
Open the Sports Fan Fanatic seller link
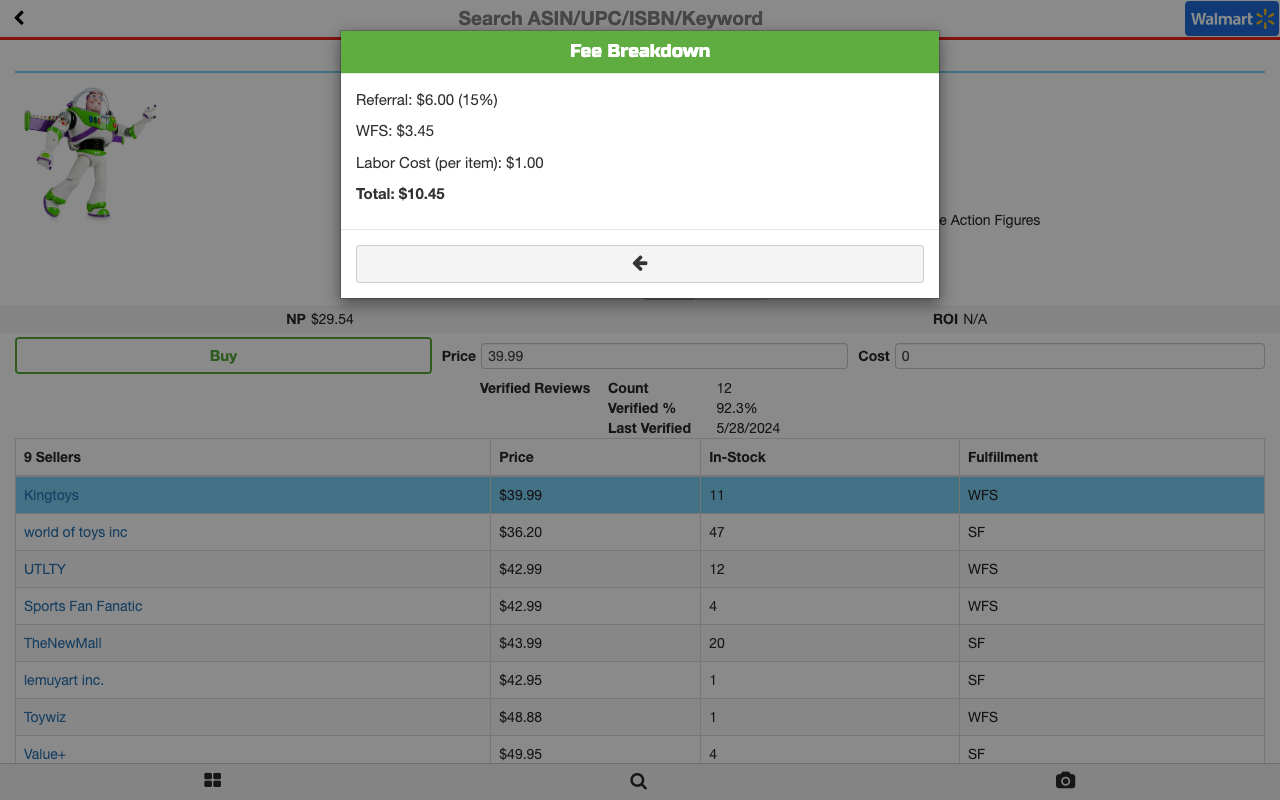83,606
